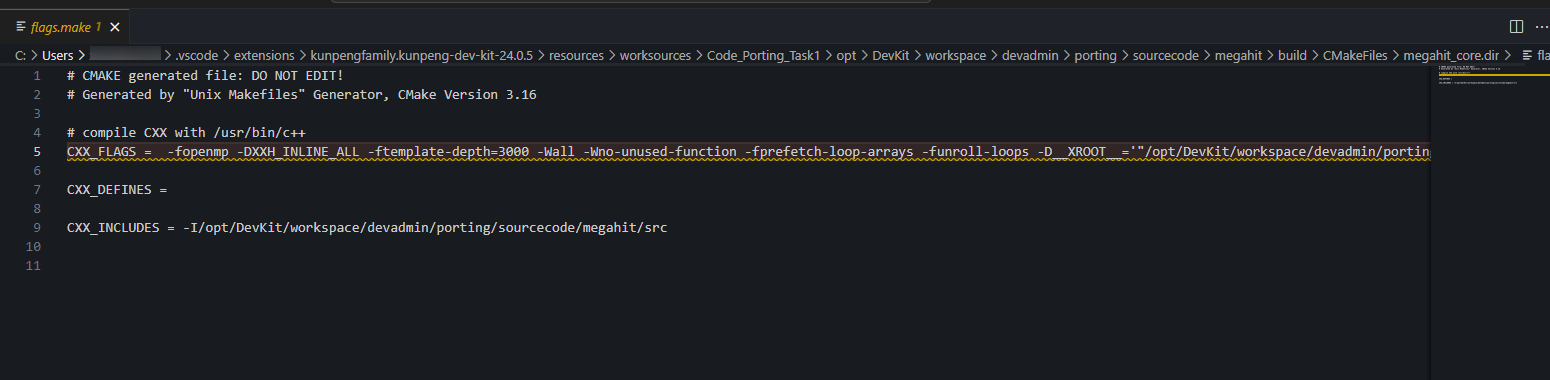Select the build breadcrumb folder
Image resolution: width=1550 pixels, height=380 pixels.
click(x=1292, y=55)
